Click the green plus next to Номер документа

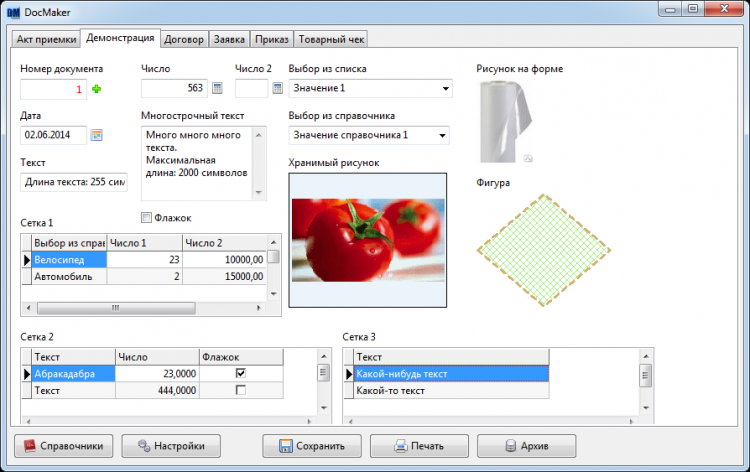(97, 89)
